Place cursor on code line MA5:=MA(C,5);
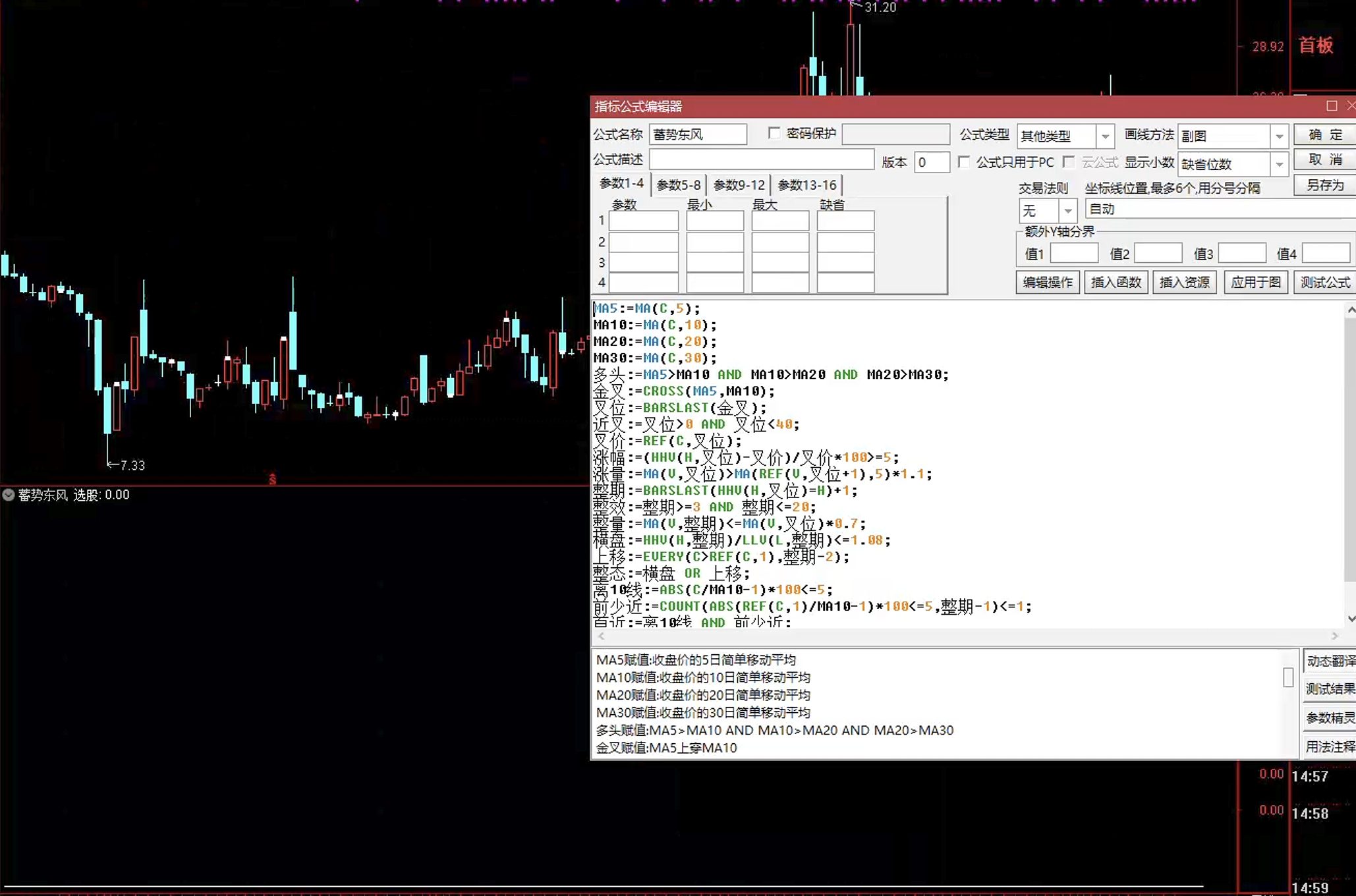This screenshot has height=896, width=1356. pyautogui.click(x=646, y=308)
